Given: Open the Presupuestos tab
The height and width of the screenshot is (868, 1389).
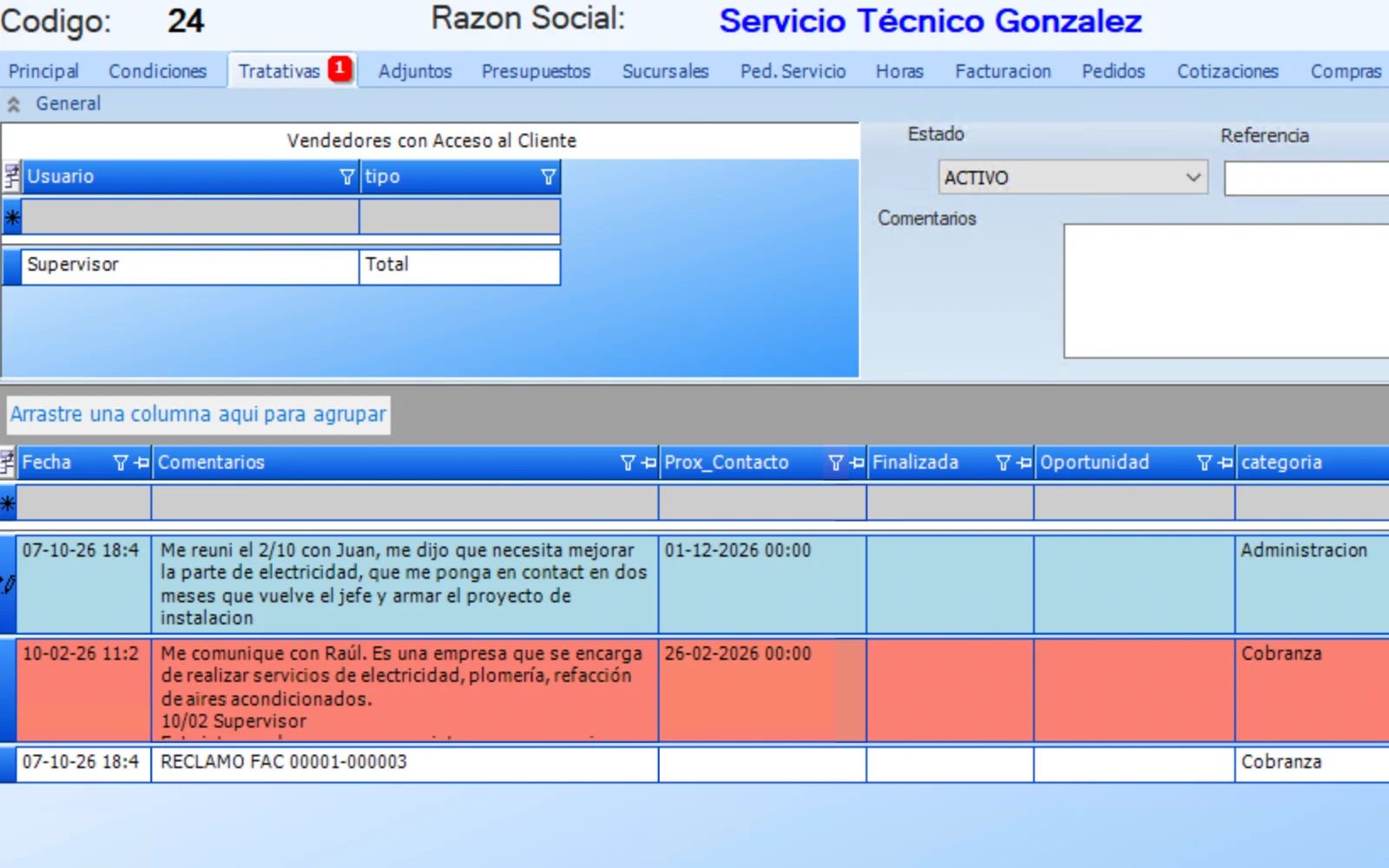Looking at the screenshot, I should (x=537, y=71).
